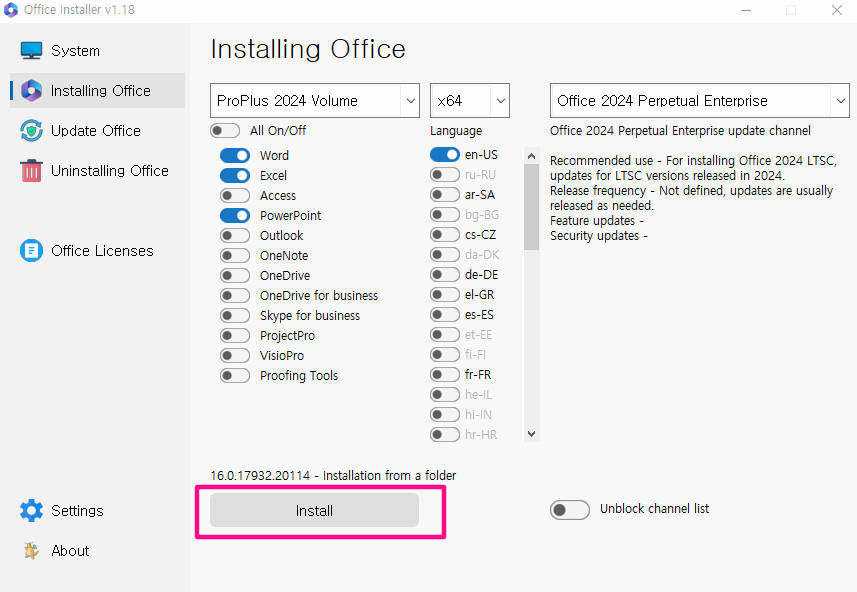Open the x64 architecture dropdown
The height and width of the screenshot is (592, 857).
pos(470,101)
